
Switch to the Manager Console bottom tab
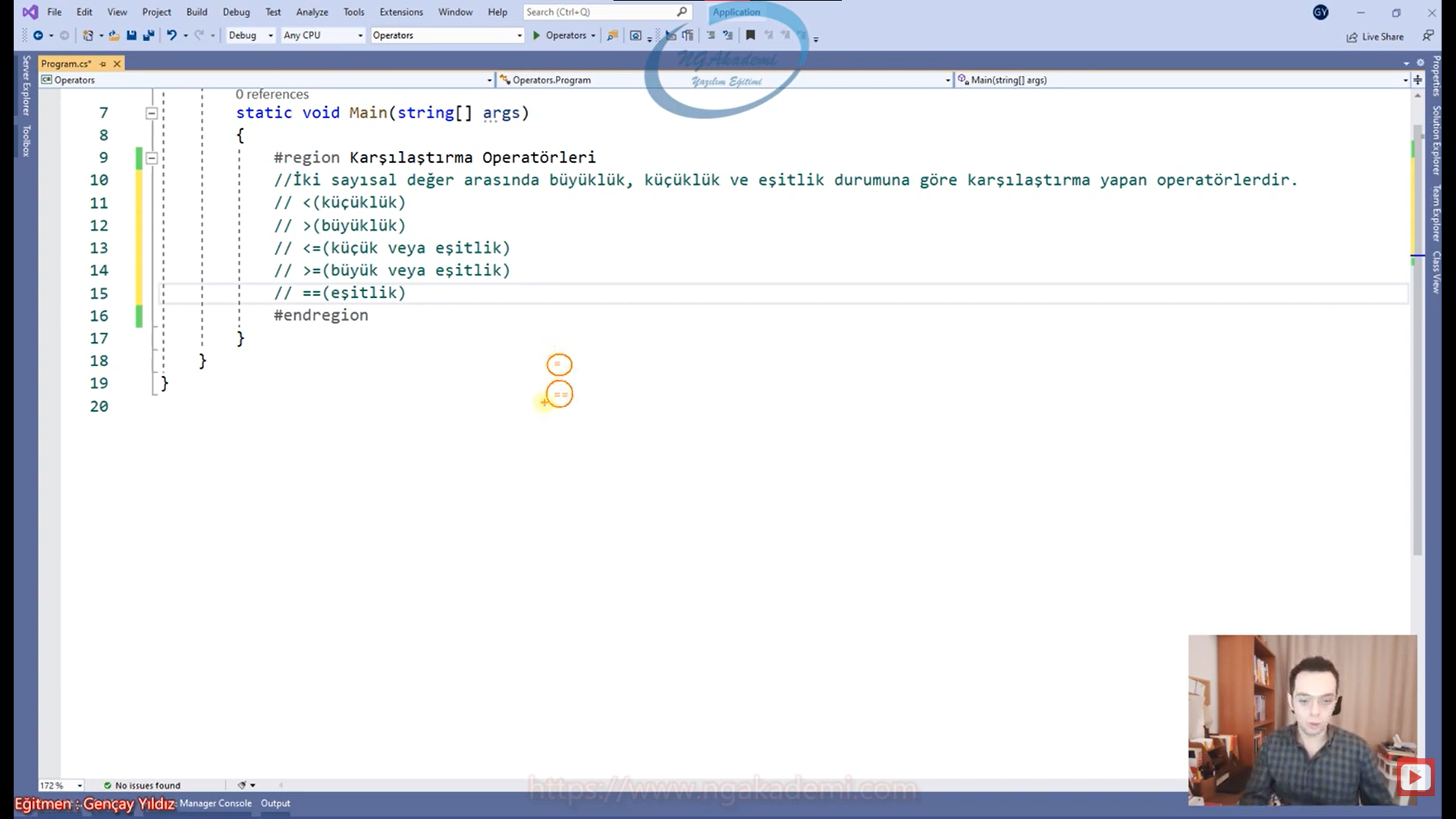coord(215,803)
